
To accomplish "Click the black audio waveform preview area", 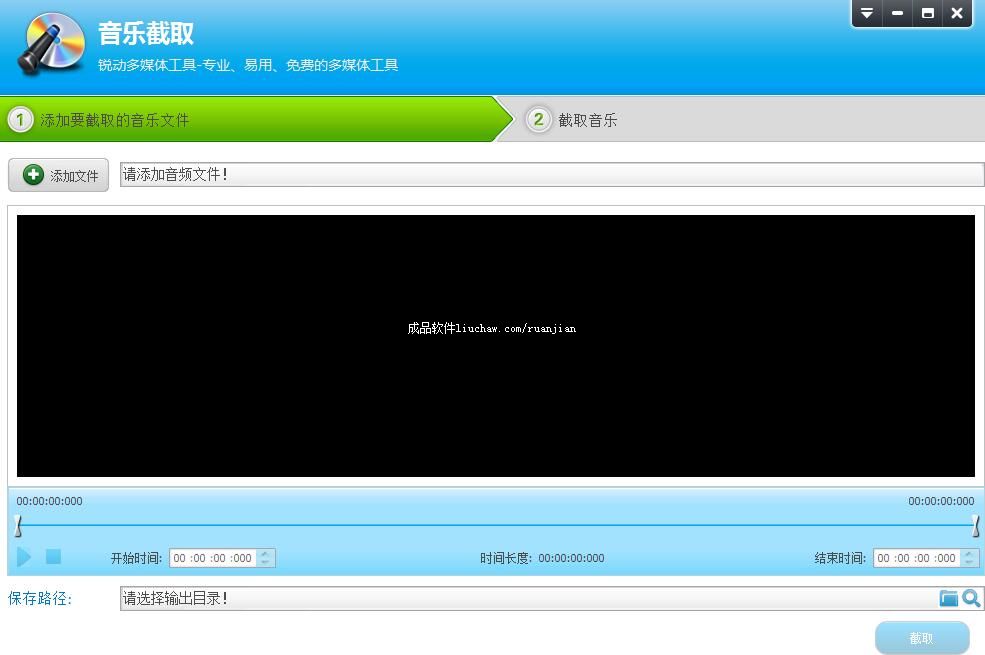I will click(495, 345).
